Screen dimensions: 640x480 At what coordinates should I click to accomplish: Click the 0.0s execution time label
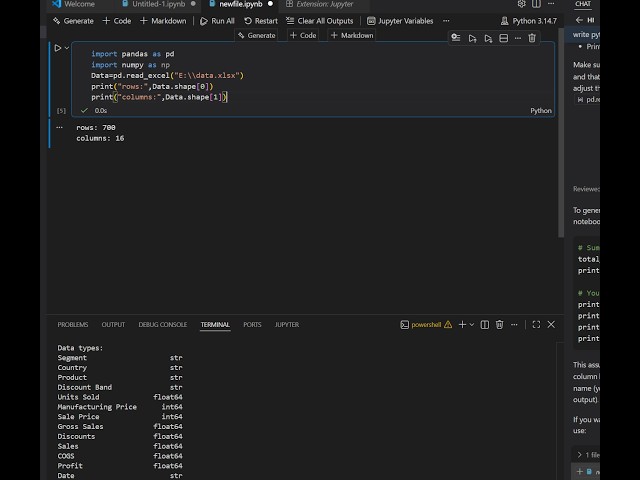(x=100, y=111)
